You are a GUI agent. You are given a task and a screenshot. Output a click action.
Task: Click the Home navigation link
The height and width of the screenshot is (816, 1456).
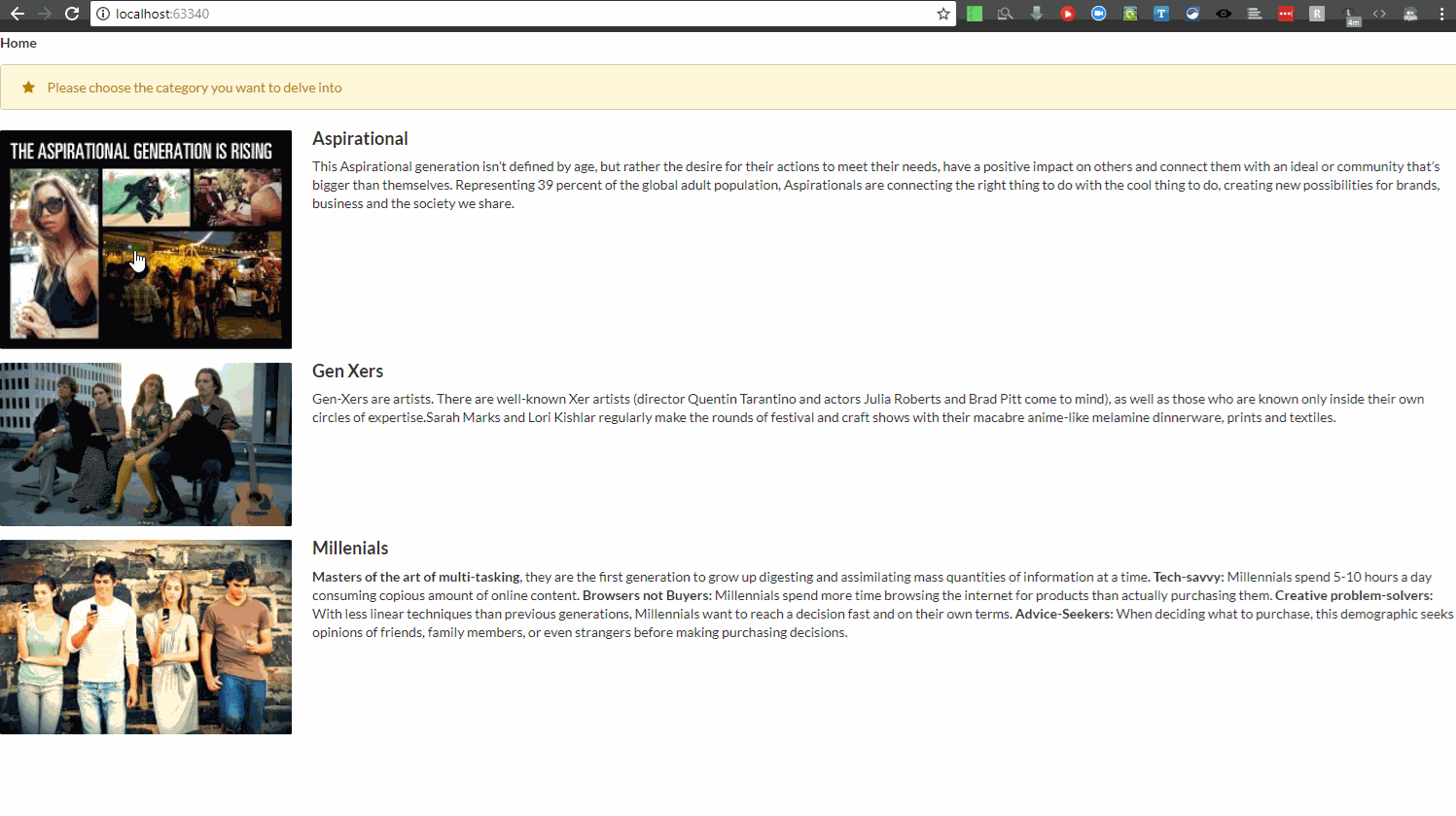point(18,43)
